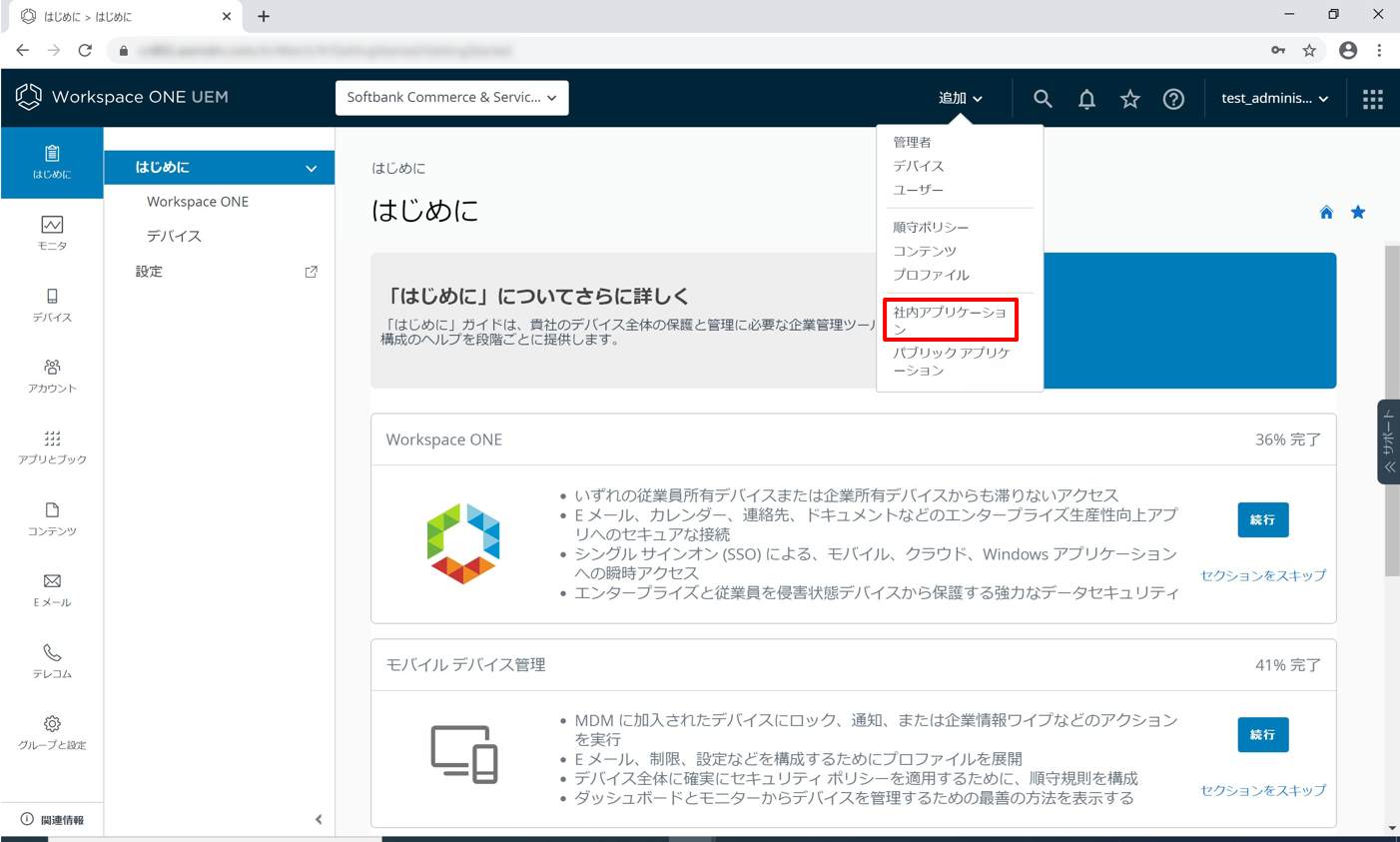Screen dimensions: 1400x842
Task: Open new browser tab
Action: click(x=264, y=16)
